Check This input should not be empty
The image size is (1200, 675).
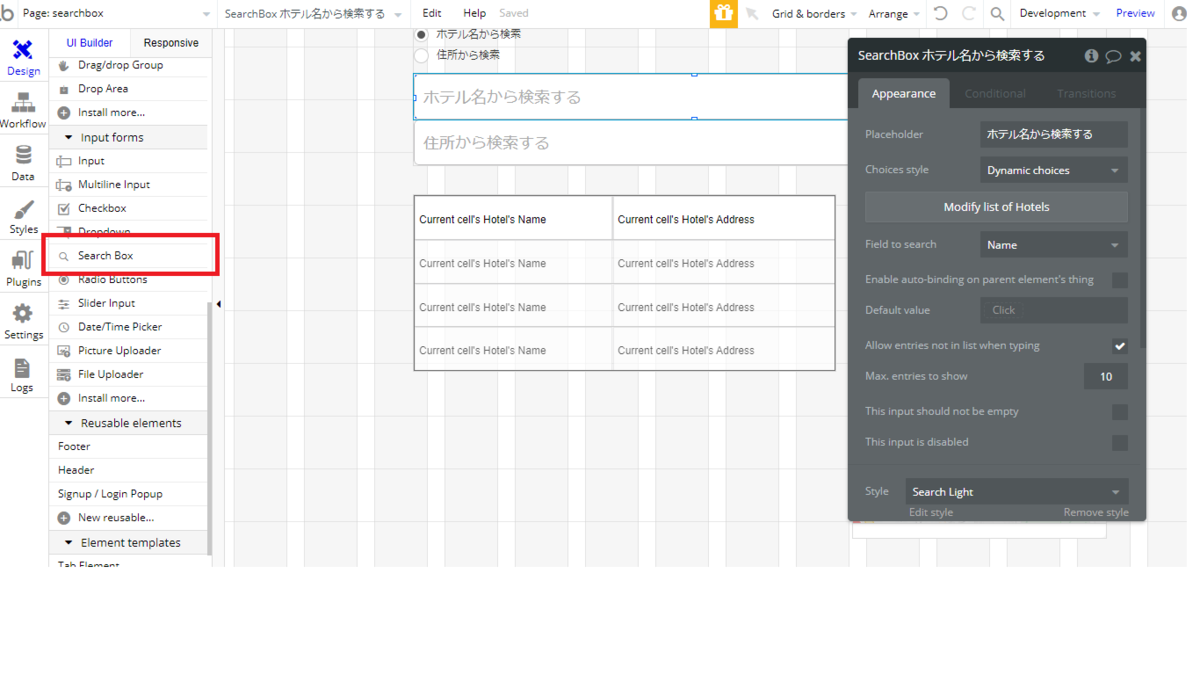(x=1120, y=412)
